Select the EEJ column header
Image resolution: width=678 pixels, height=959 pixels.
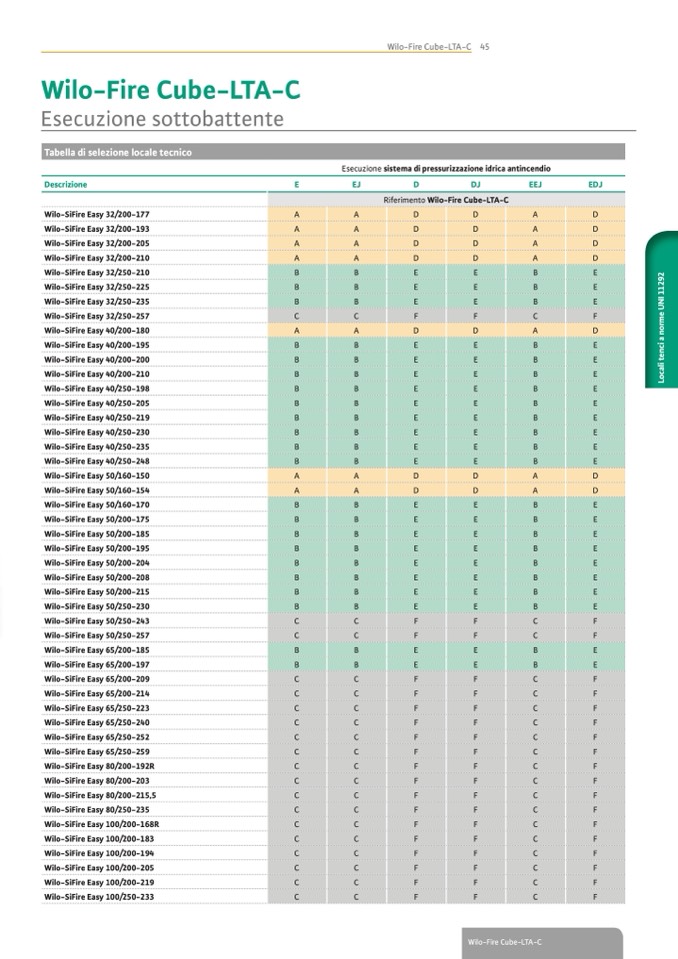[535, 185]
